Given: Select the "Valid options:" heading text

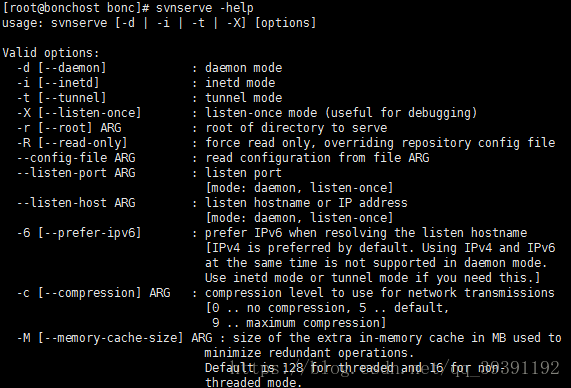Looking at the screenshot, I should tap(51, 53).
